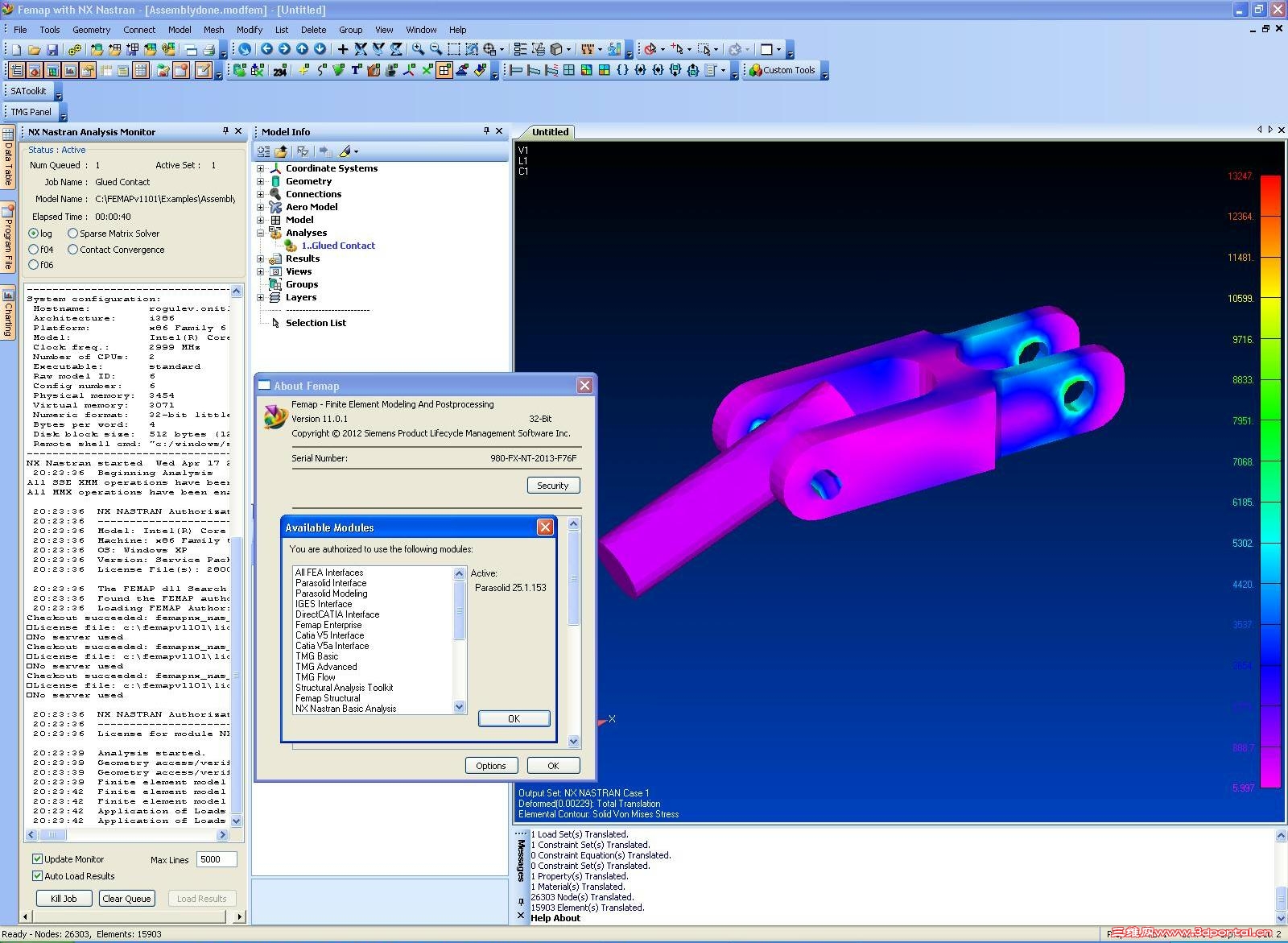
Task: Click the load selection icon in Model Info toolbar
Action: pos(281,151)
